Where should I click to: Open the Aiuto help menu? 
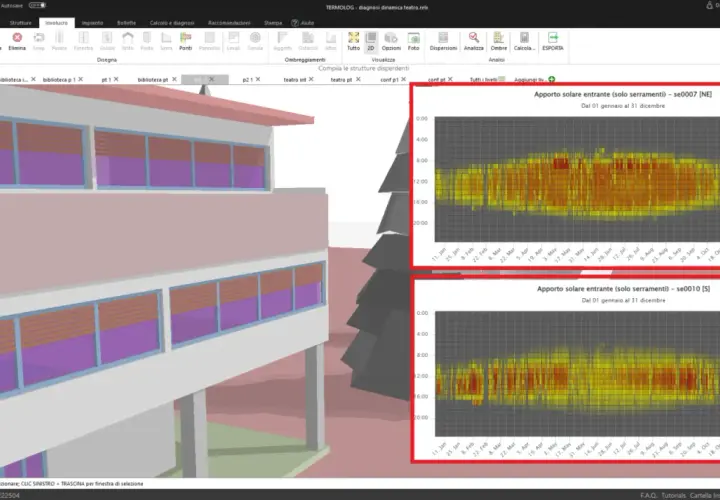[x=303, y=22]
